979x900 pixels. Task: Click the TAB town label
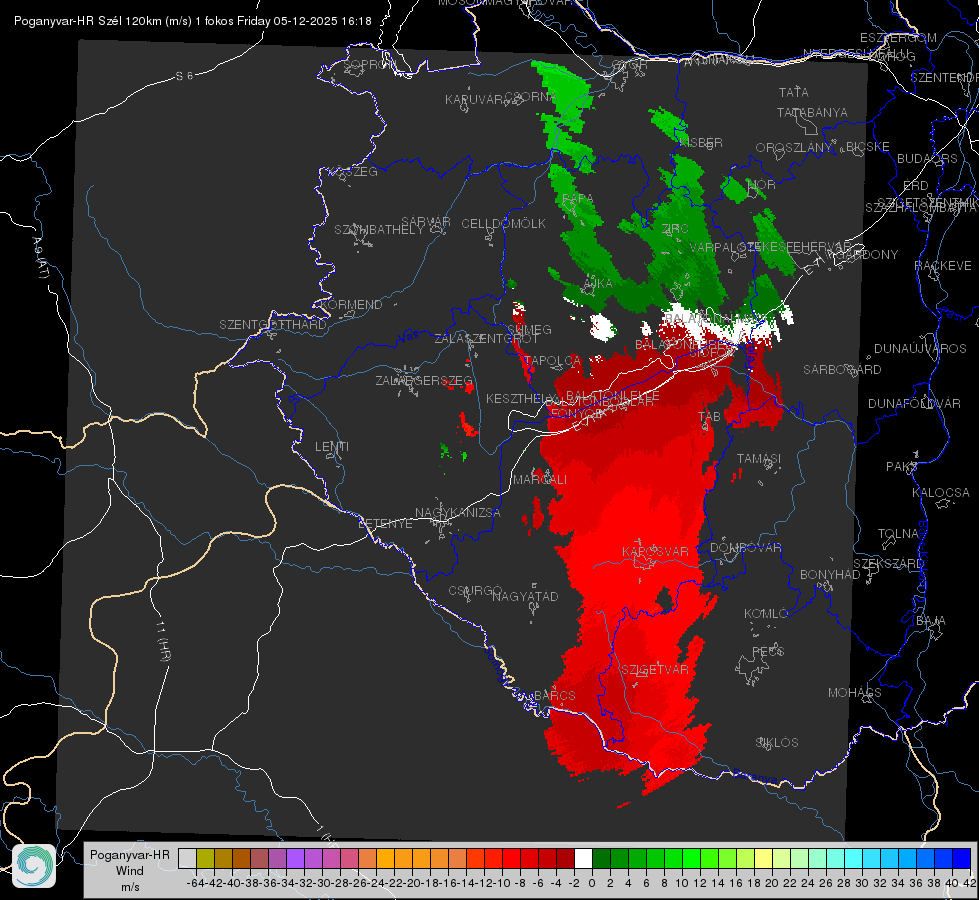(x=709, y=417)
